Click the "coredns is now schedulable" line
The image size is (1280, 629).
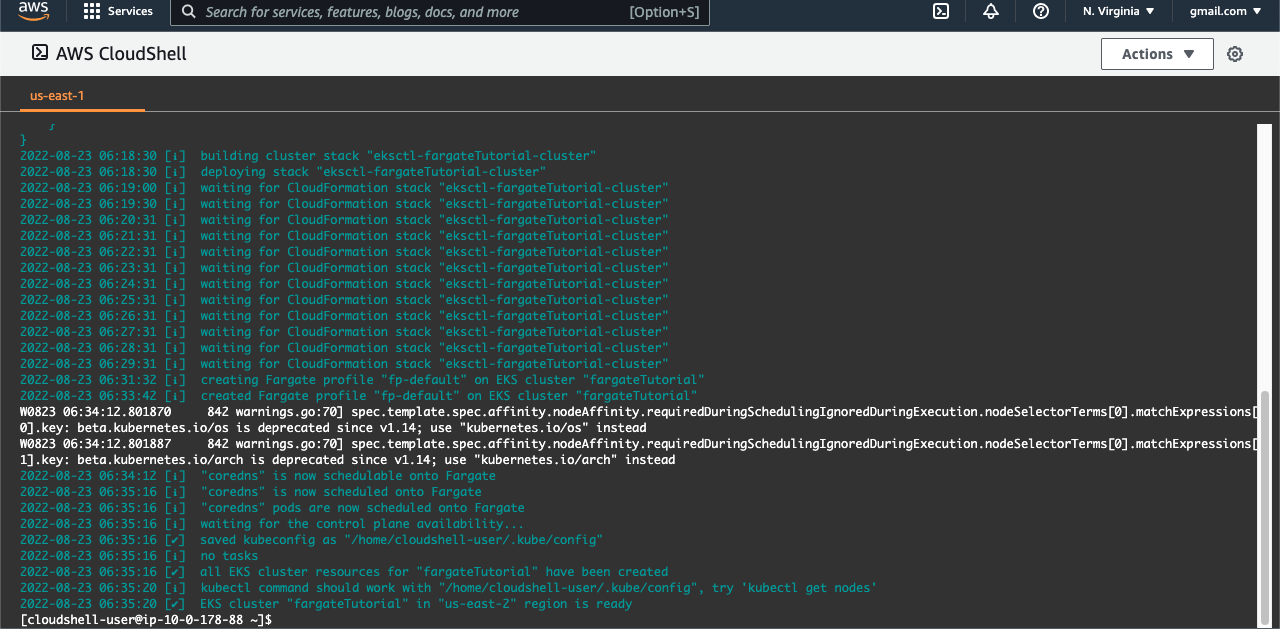click(258, 476)
